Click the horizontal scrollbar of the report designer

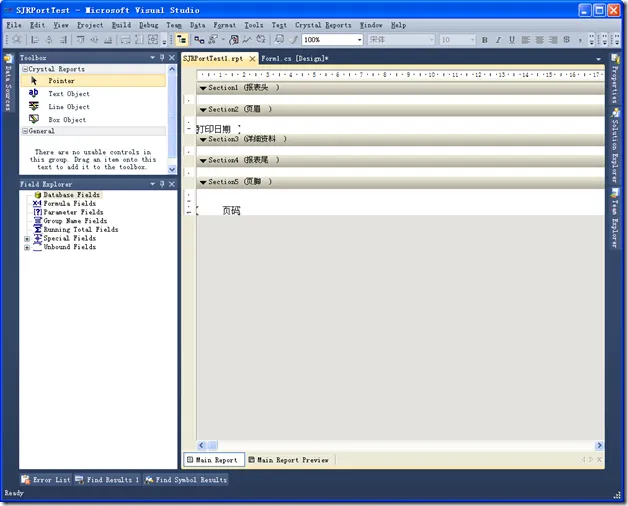[400, 445]
